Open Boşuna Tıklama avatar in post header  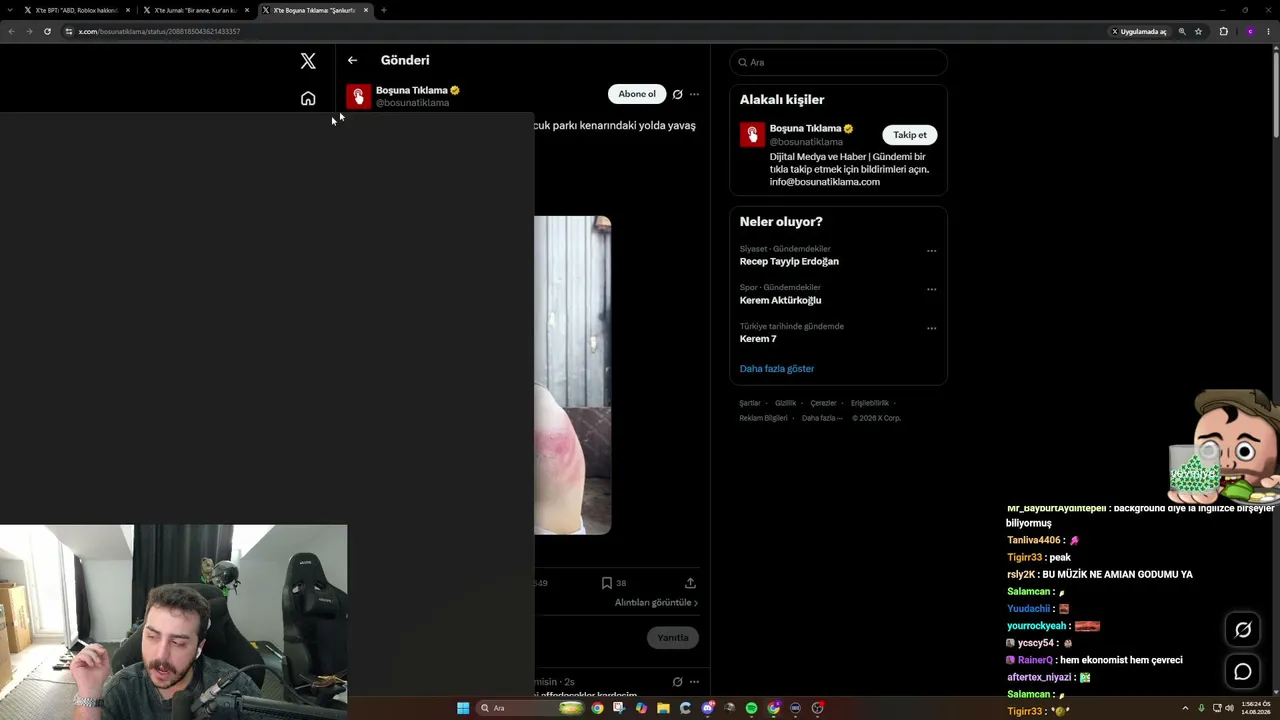pyautogui.click(x=358, y=96)
